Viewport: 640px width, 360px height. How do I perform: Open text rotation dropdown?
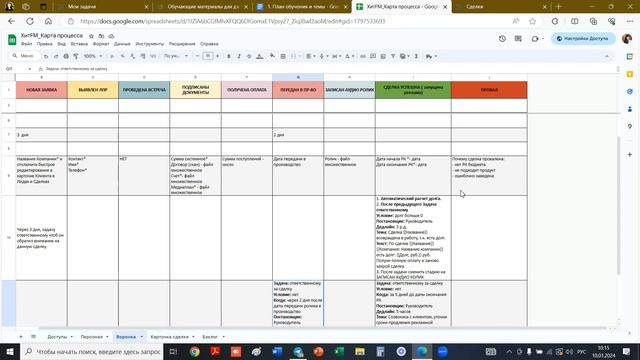pos(349,56)
